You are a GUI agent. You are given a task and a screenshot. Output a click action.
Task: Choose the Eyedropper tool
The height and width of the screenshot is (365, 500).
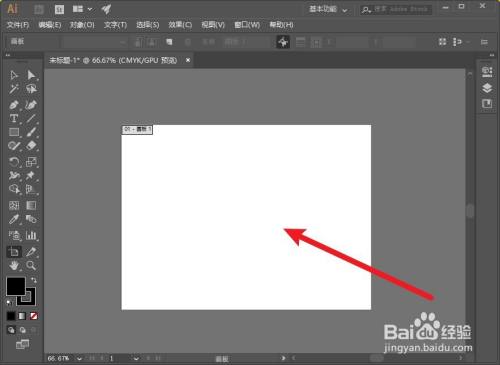[14, 219]
